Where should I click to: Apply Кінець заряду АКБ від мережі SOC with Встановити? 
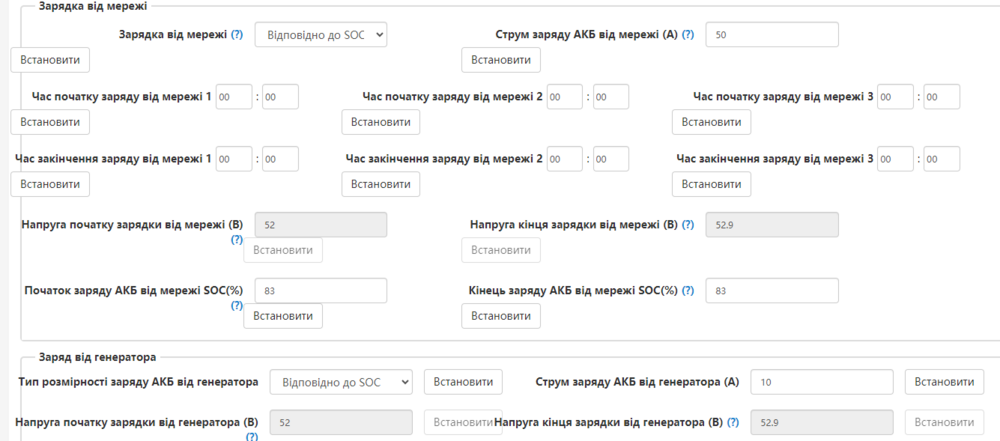point(500,315)
